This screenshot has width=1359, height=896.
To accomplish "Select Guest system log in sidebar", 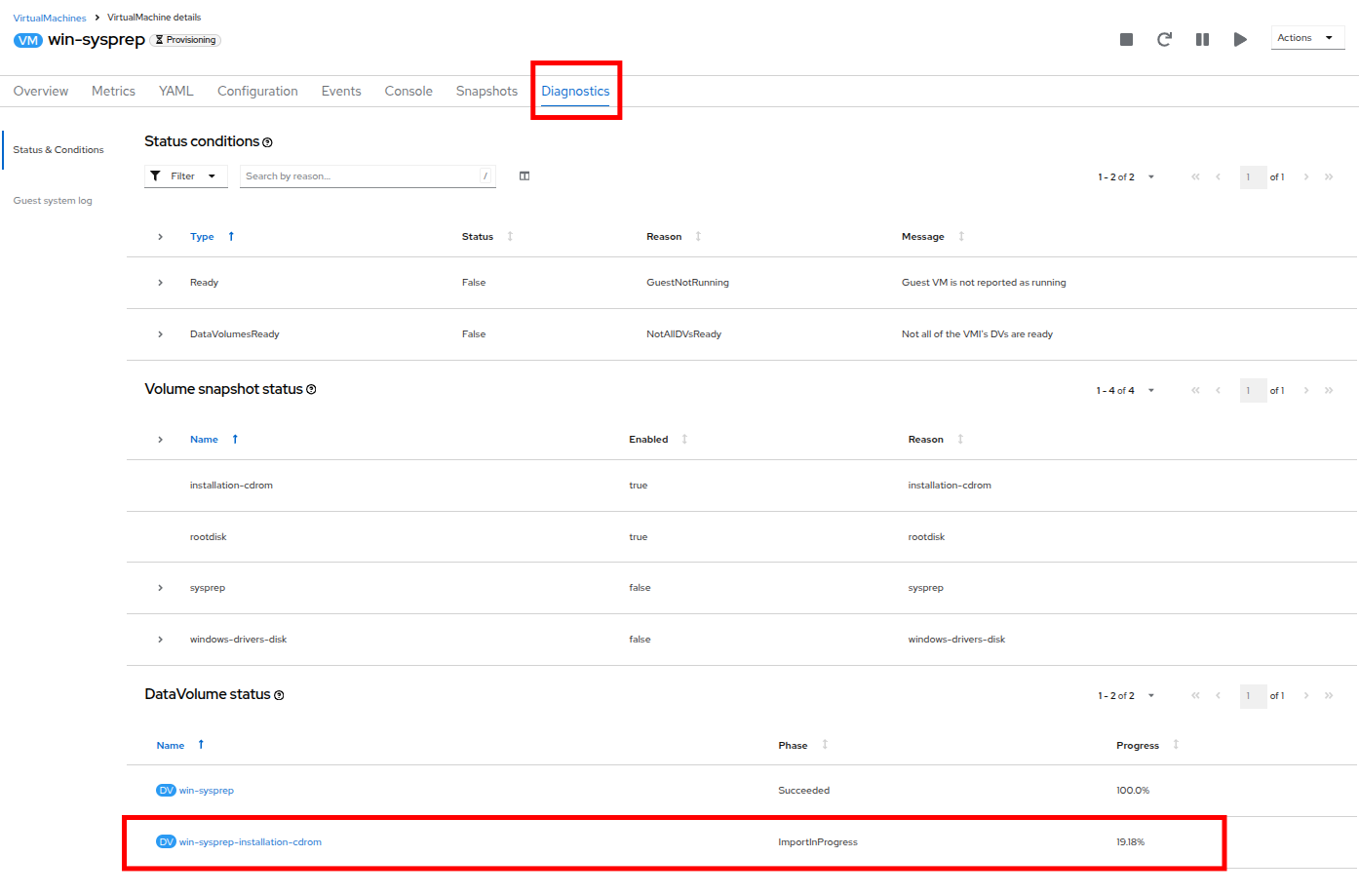I will coord(53,201).
